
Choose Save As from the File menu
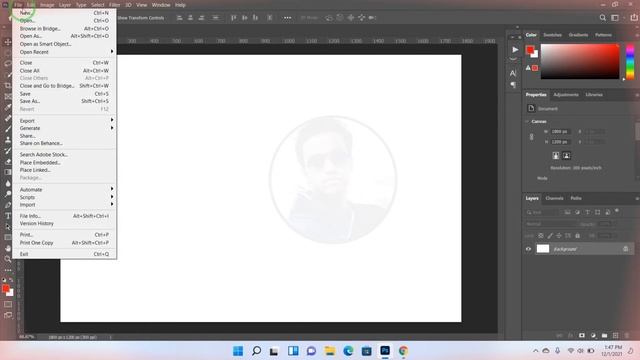pos(64,101)
